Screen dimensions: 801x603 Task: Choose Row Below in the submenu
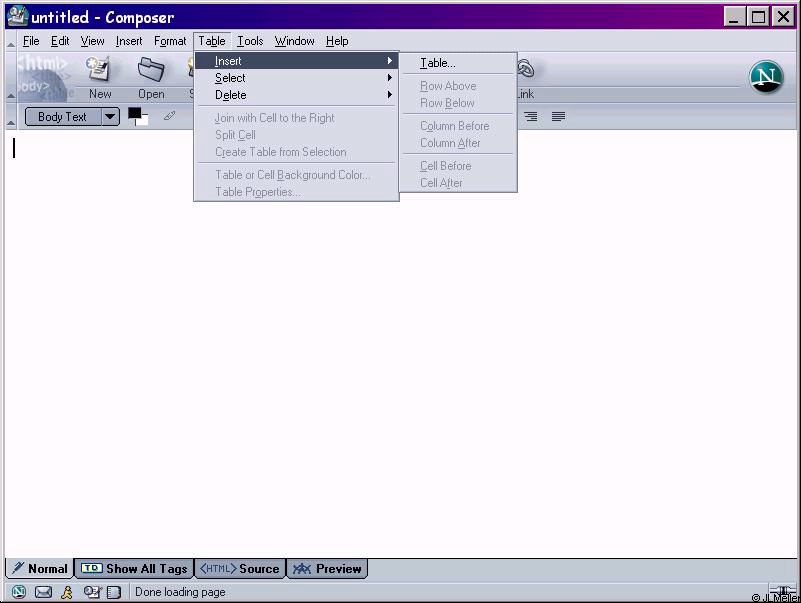pyautogui.click(x=458, y=103)
